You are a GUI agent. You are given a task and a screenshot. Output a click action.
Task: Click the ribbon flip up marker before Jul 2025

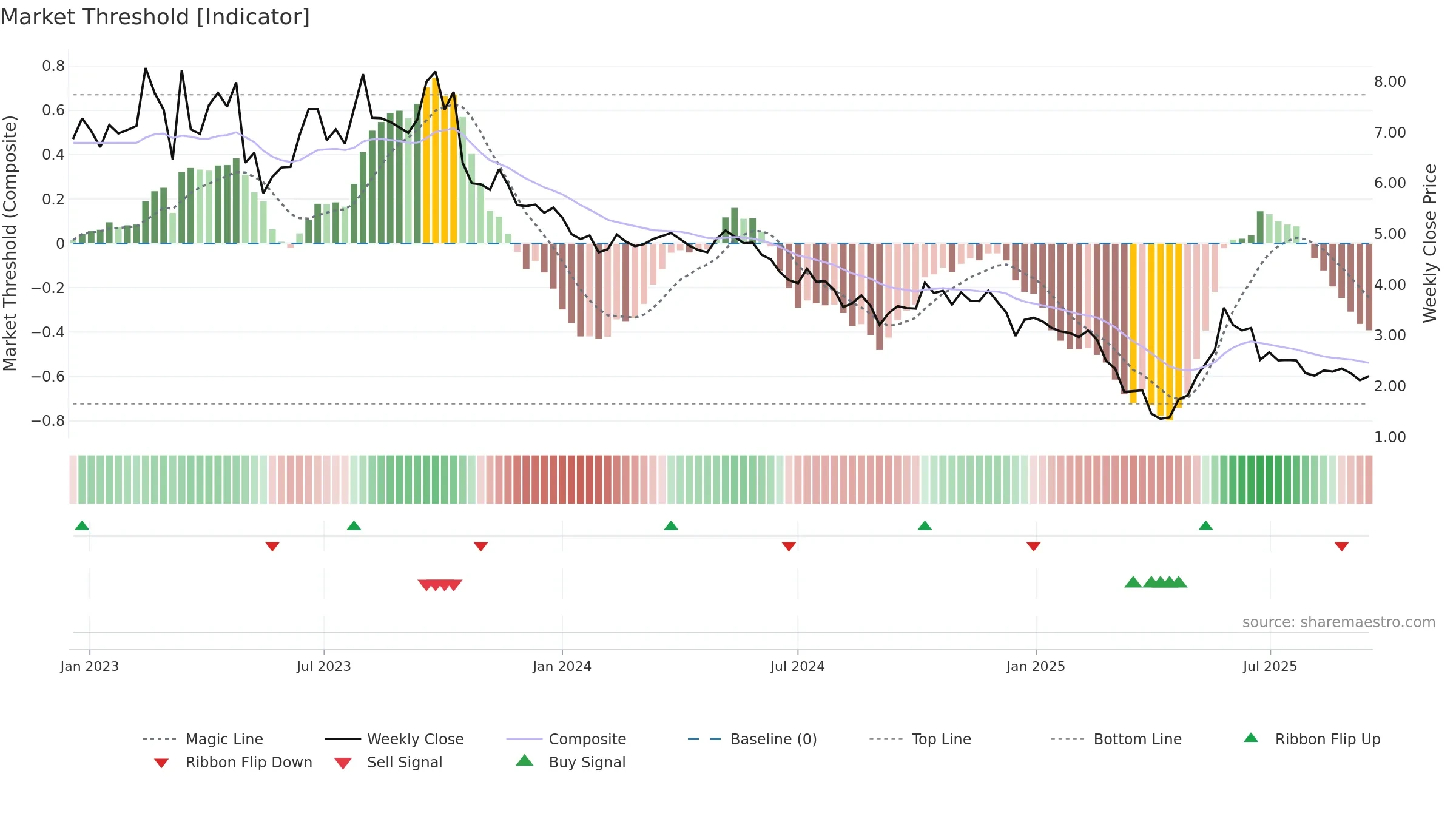tap(1205, 525)
